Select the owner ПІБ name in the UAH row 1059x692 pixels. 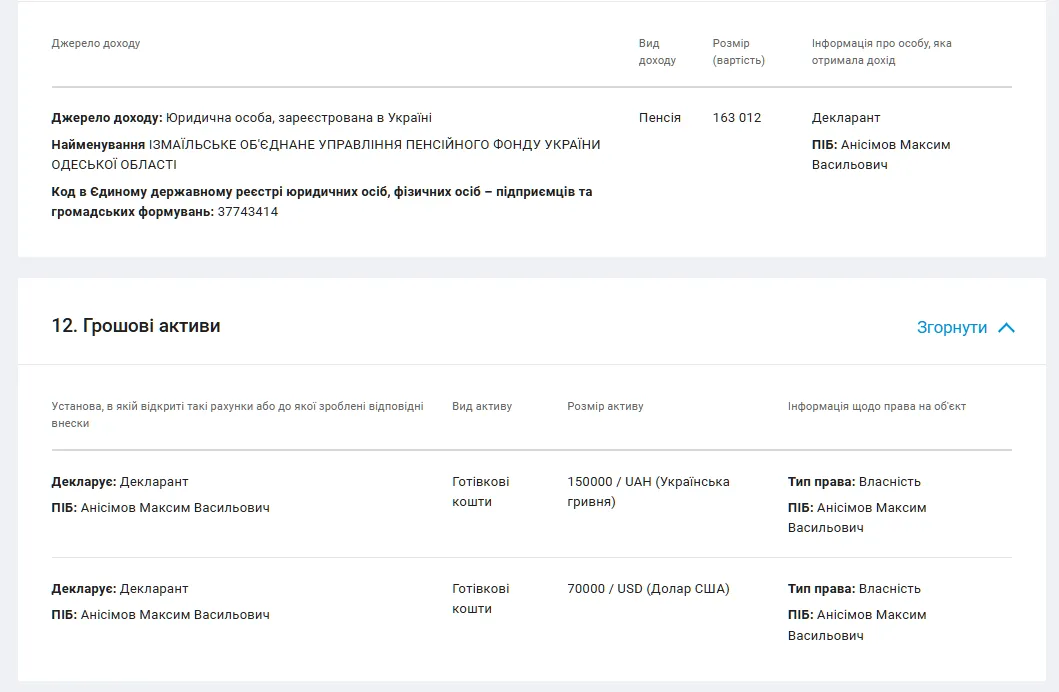(x=857, y=518)
